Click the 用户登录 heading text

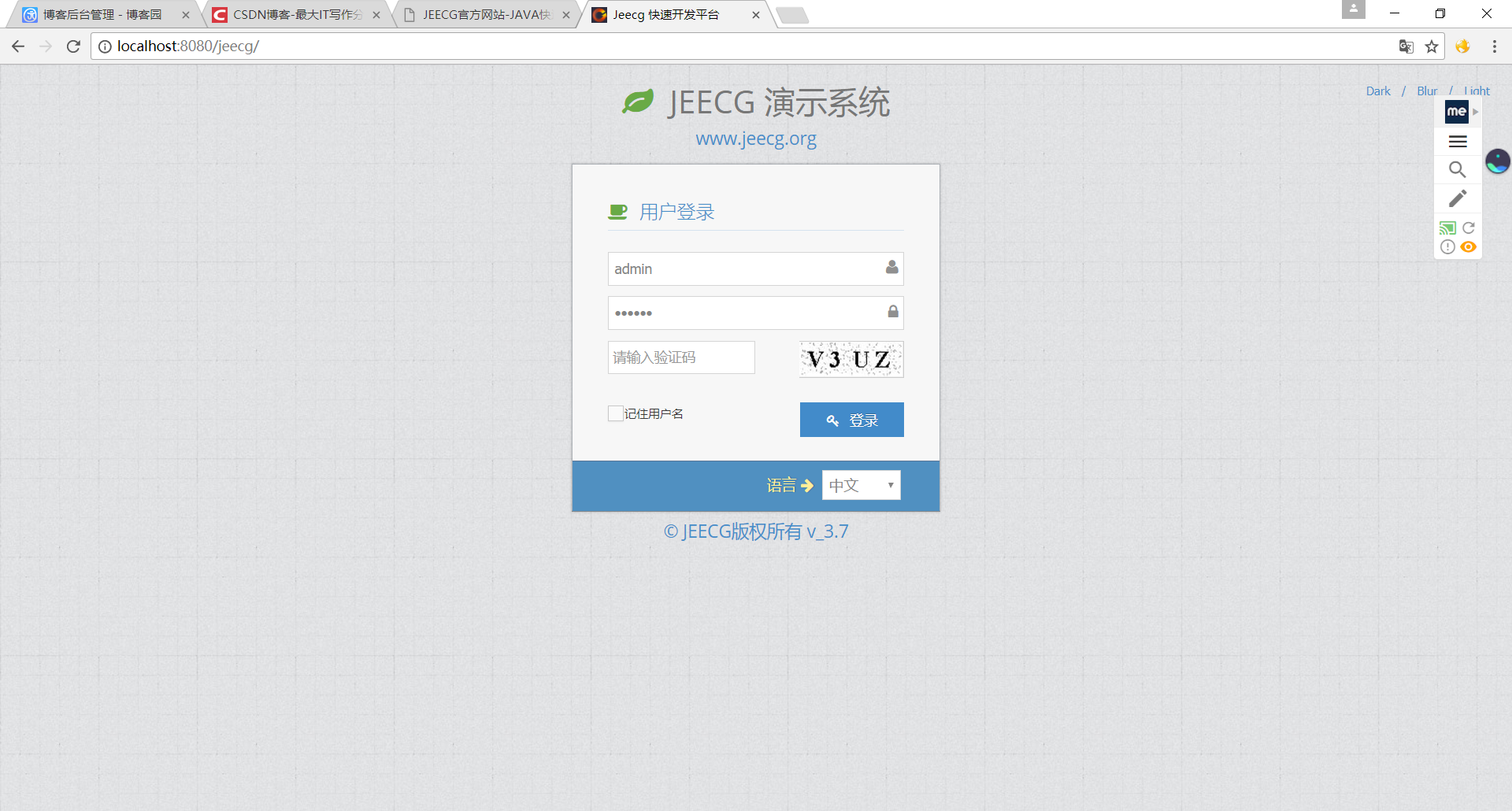(x=677, y=212)
